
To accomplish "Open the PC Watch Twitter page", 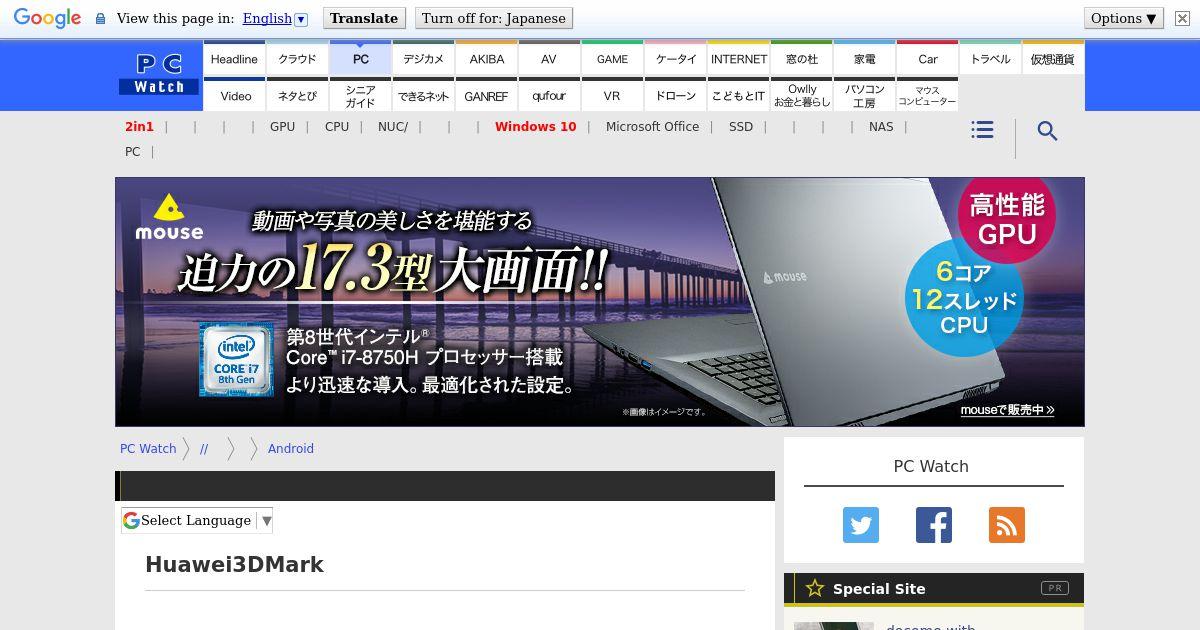I will point(861,525).
